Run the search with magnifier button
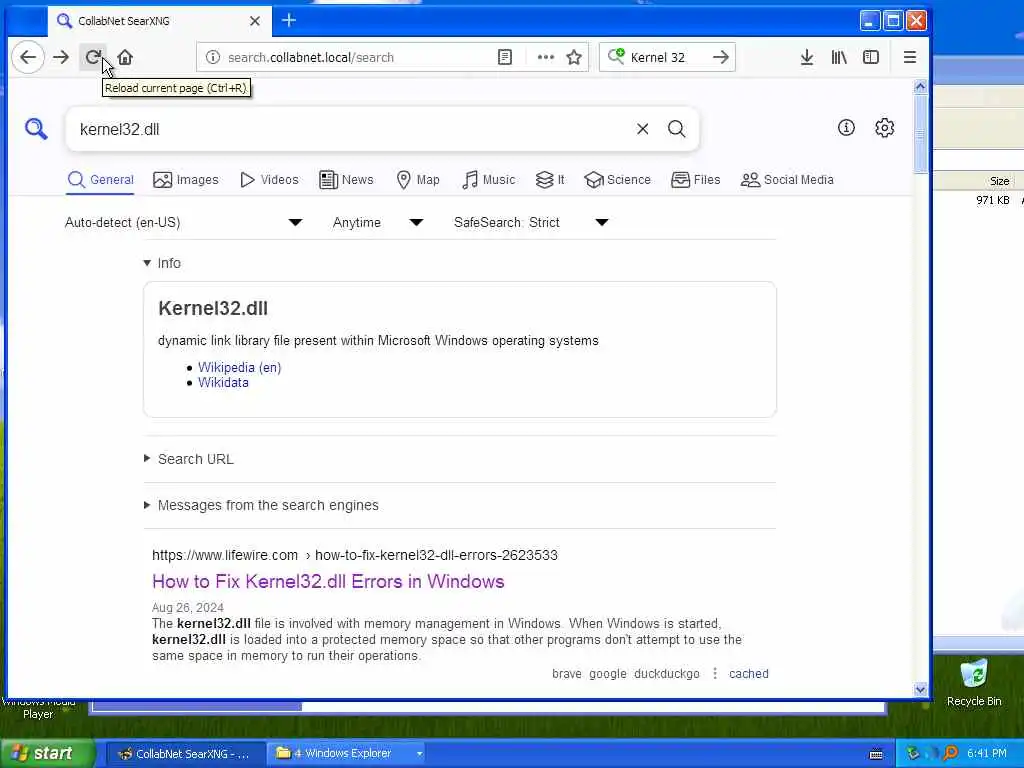Image resolution: width=1024 pixels, height=768 pixels. [677, 129]
